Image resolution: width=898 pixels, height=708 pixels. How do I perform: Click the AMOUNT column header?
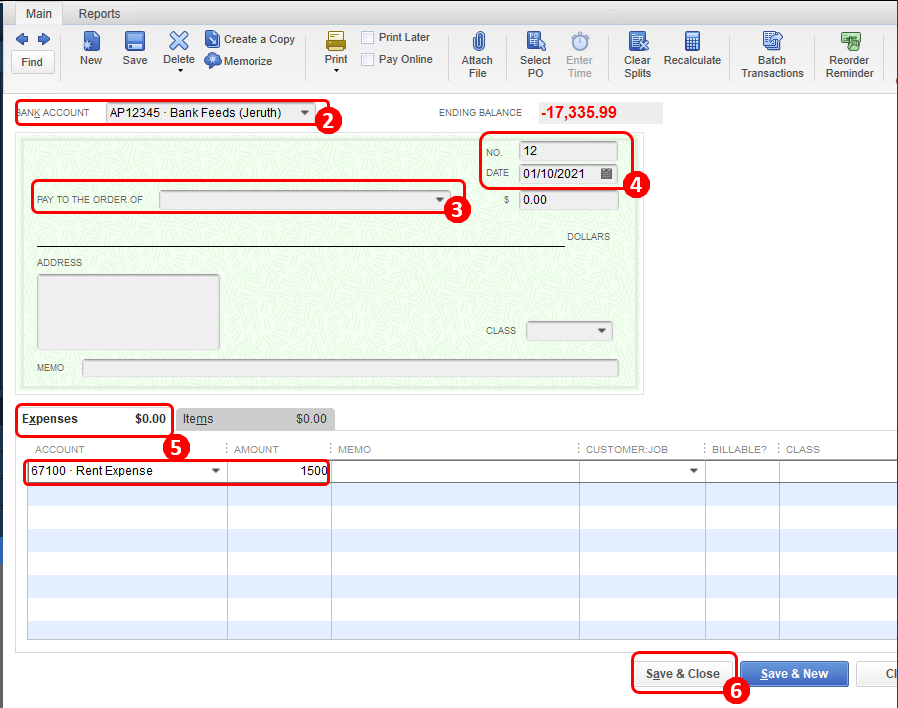(256, 450)
